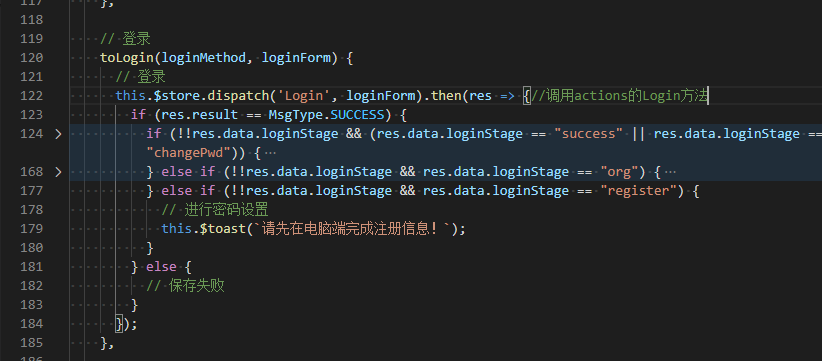The height and width of the screenshot is (361, 822).
Task: Expand ellipsis after "changePwd")) {
Action: (x=271, y=153)
